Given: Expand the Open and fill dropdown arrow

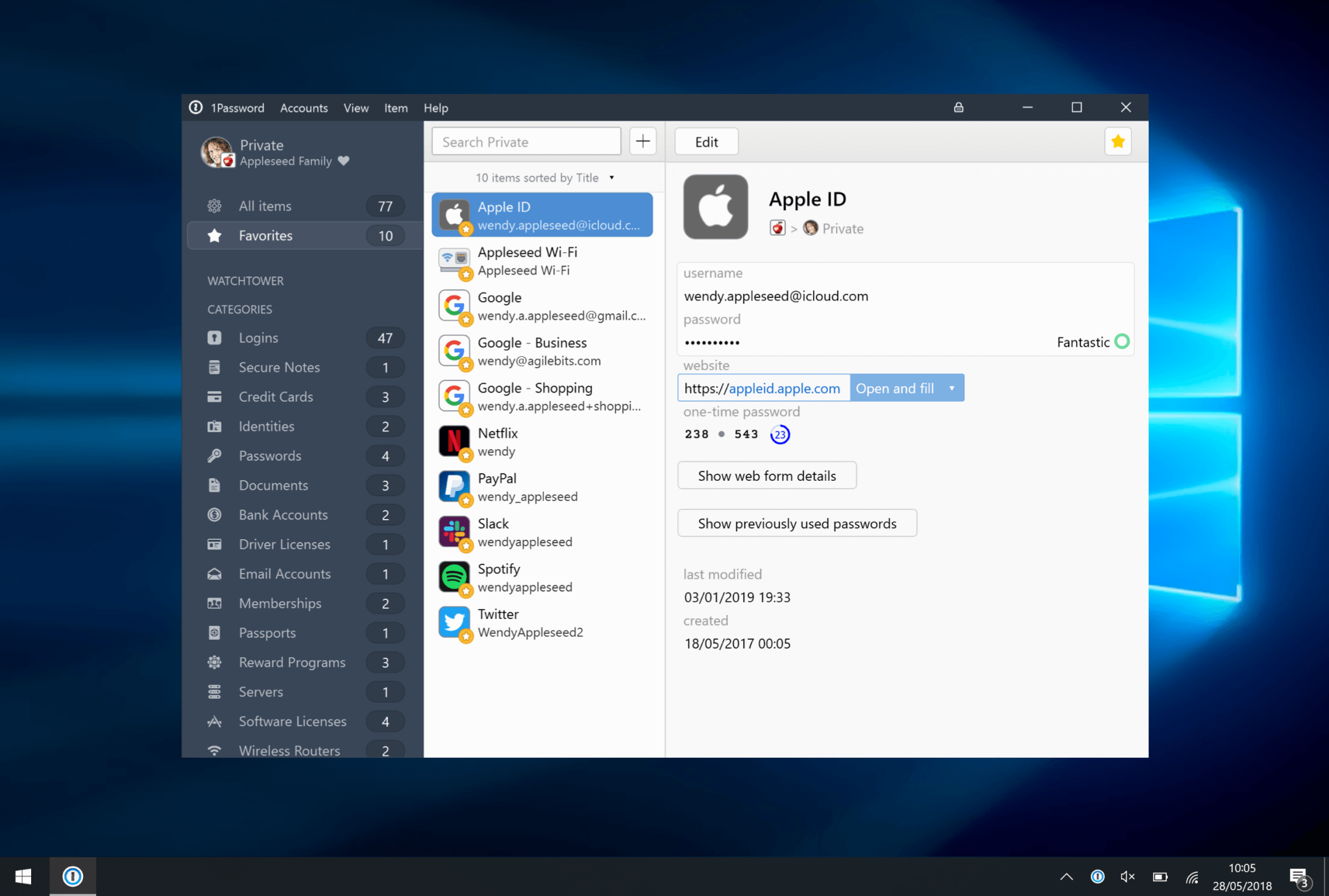Looking at the screenshot, I should 951,388.
